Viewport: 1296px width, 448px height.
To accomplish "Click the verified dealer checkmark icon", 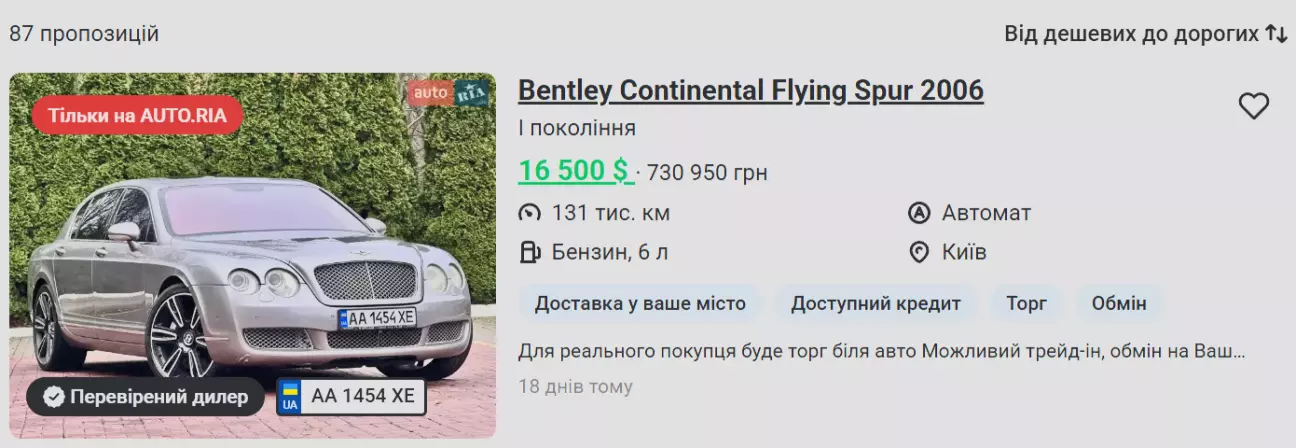I will point(54,397).
